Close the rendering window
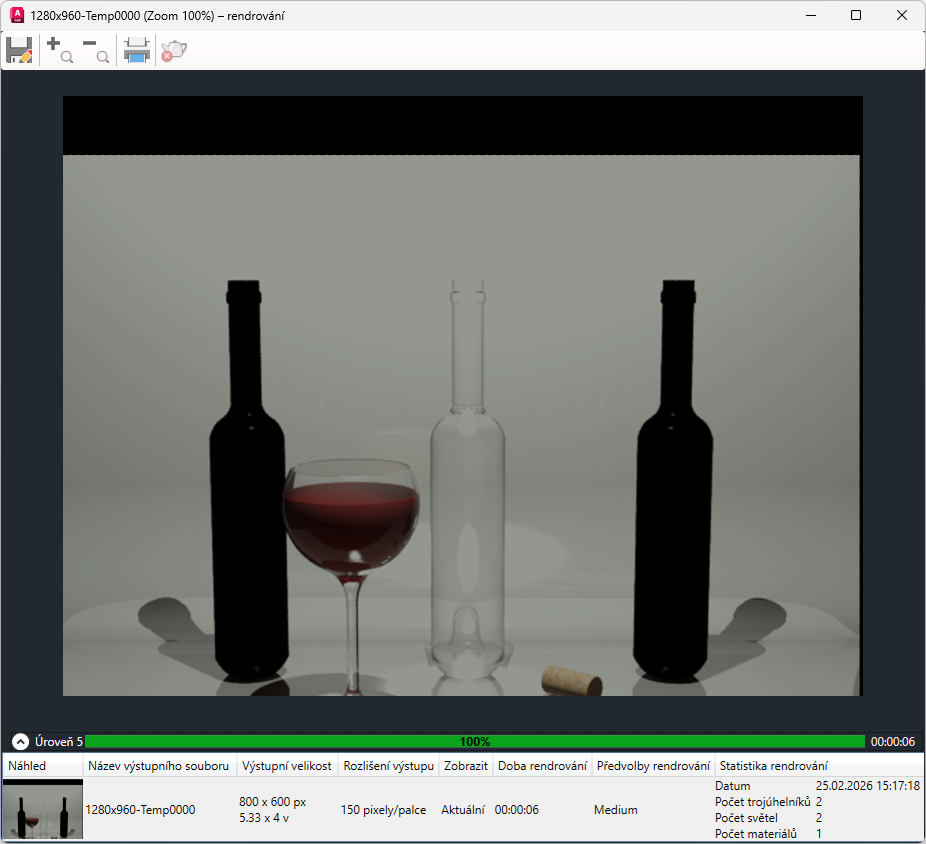 pos(902,15)
